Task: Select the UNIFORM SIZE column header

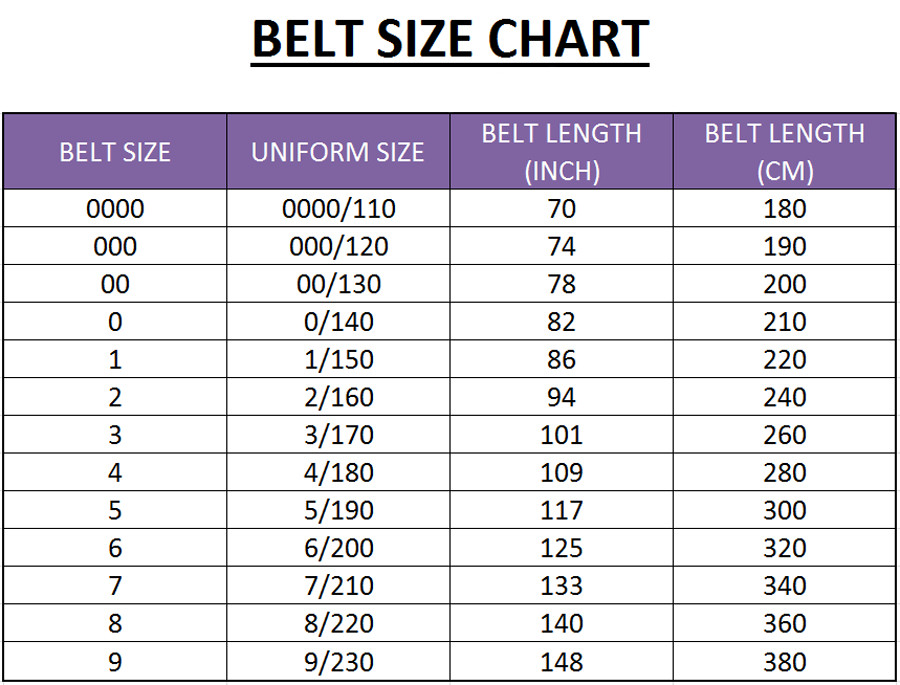Action: pyautogui.click(x=338, y=152)
